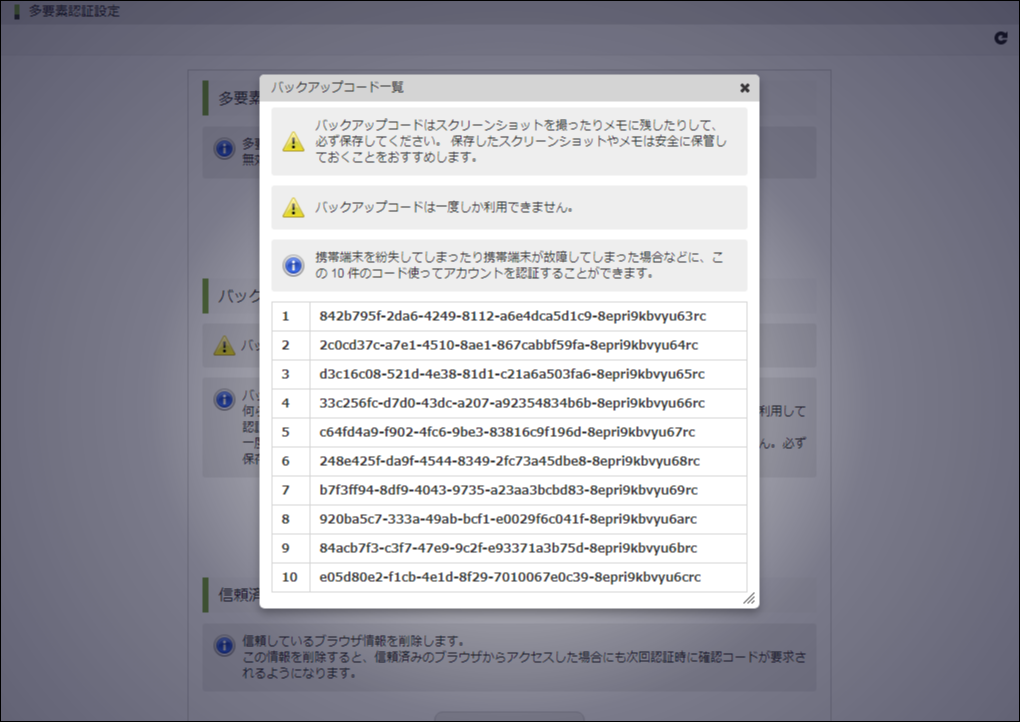Click row number 6 cell
Viewport: 1020px width, 722px height.
coord(291,461)
